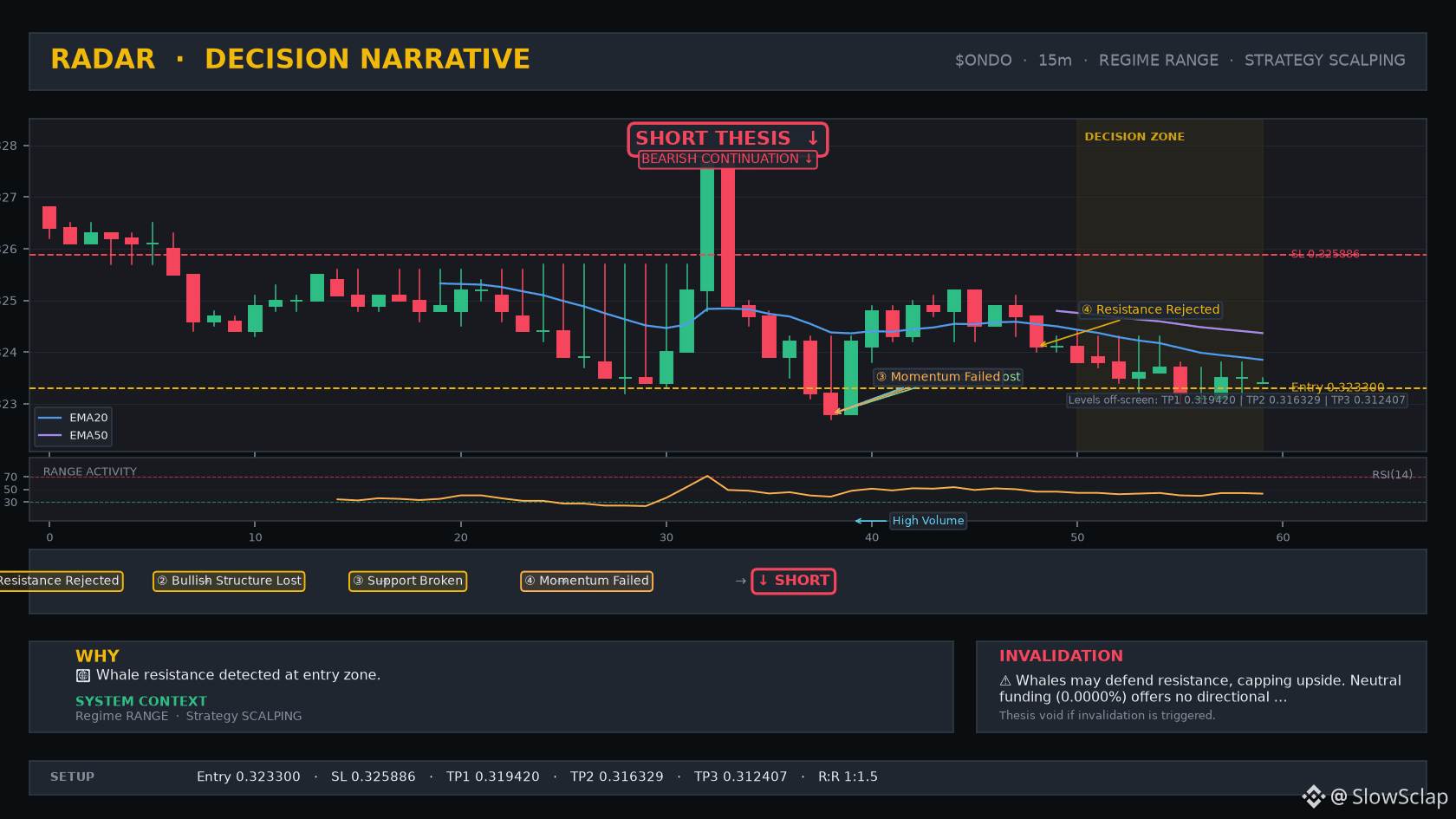Click the SHORT THESIS badge above the chart

[727, 139]
